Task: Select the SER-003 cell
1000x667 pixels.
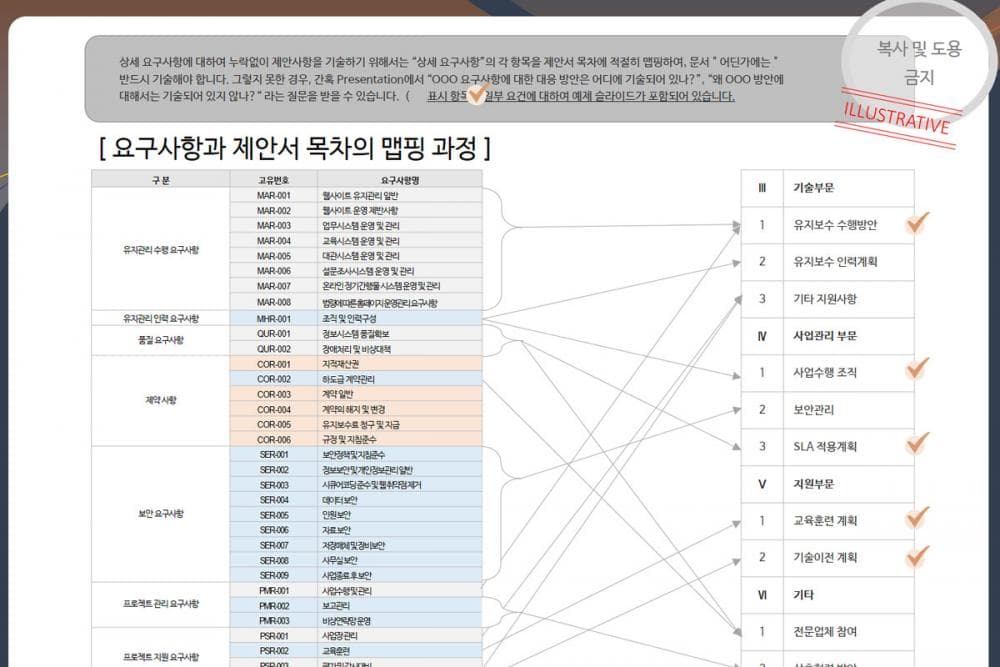Action: click(274, 485)
